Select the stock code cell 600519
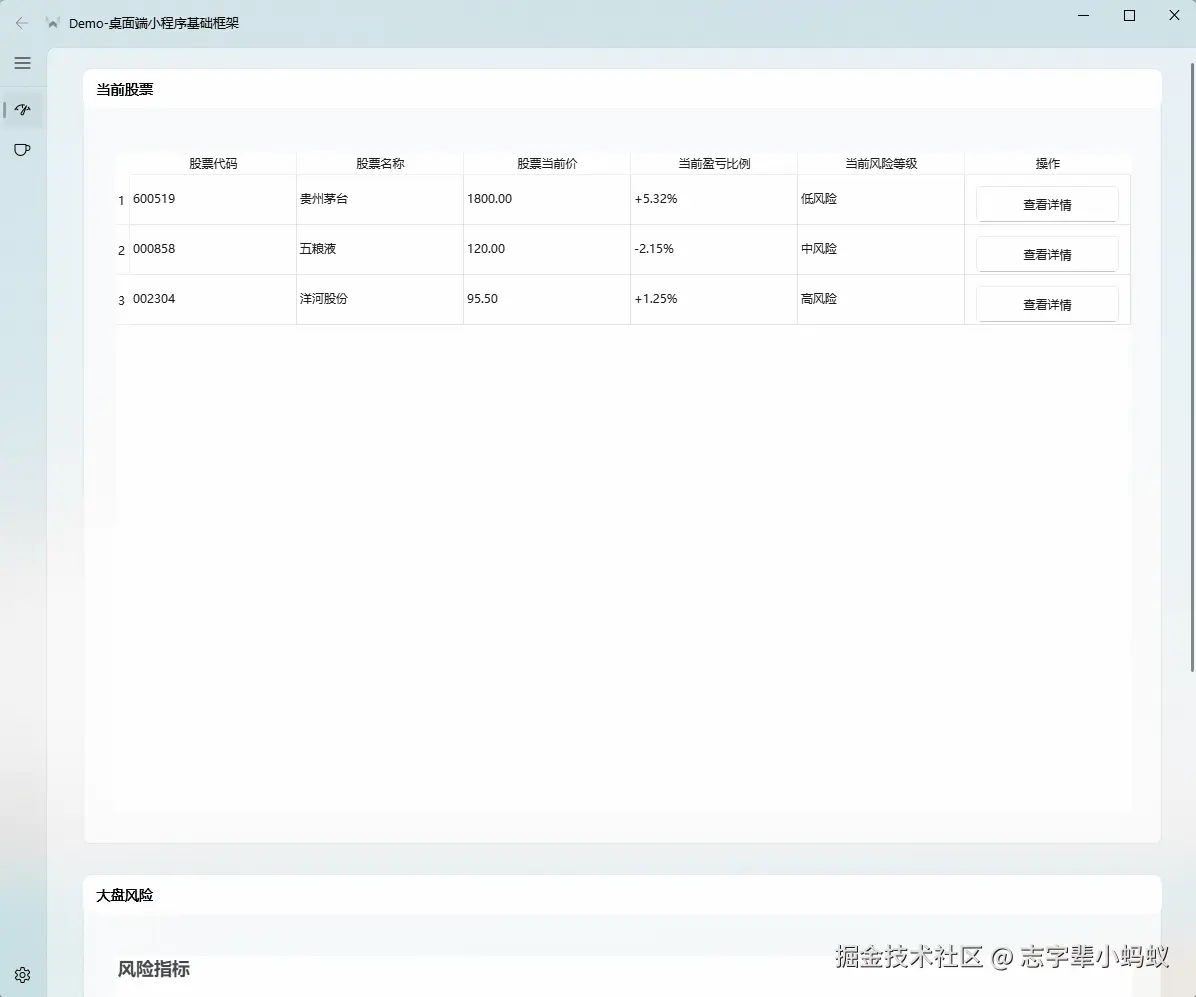This screenshot has width=1196, height=997. pos(154,198)
